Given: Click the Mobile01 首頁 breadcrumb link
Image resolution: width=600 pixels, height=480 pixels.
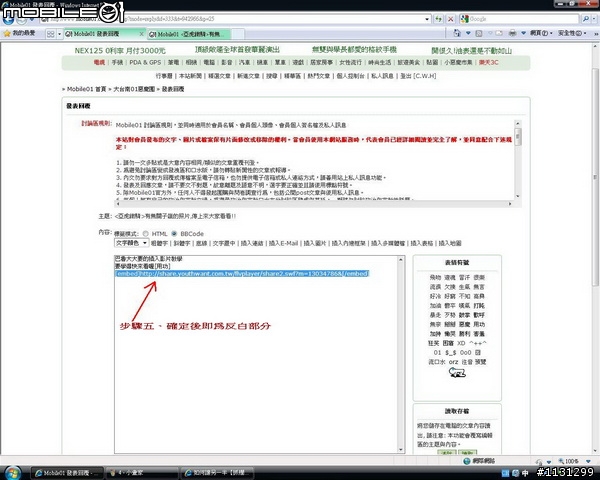Looking at the screenshot, I should tap(86, 89).
